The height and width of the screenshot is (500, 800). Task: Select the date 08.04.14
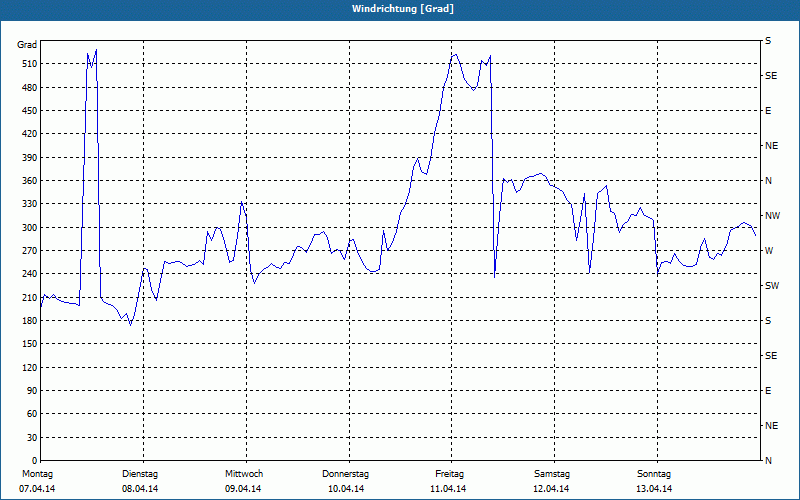[140, 489]
